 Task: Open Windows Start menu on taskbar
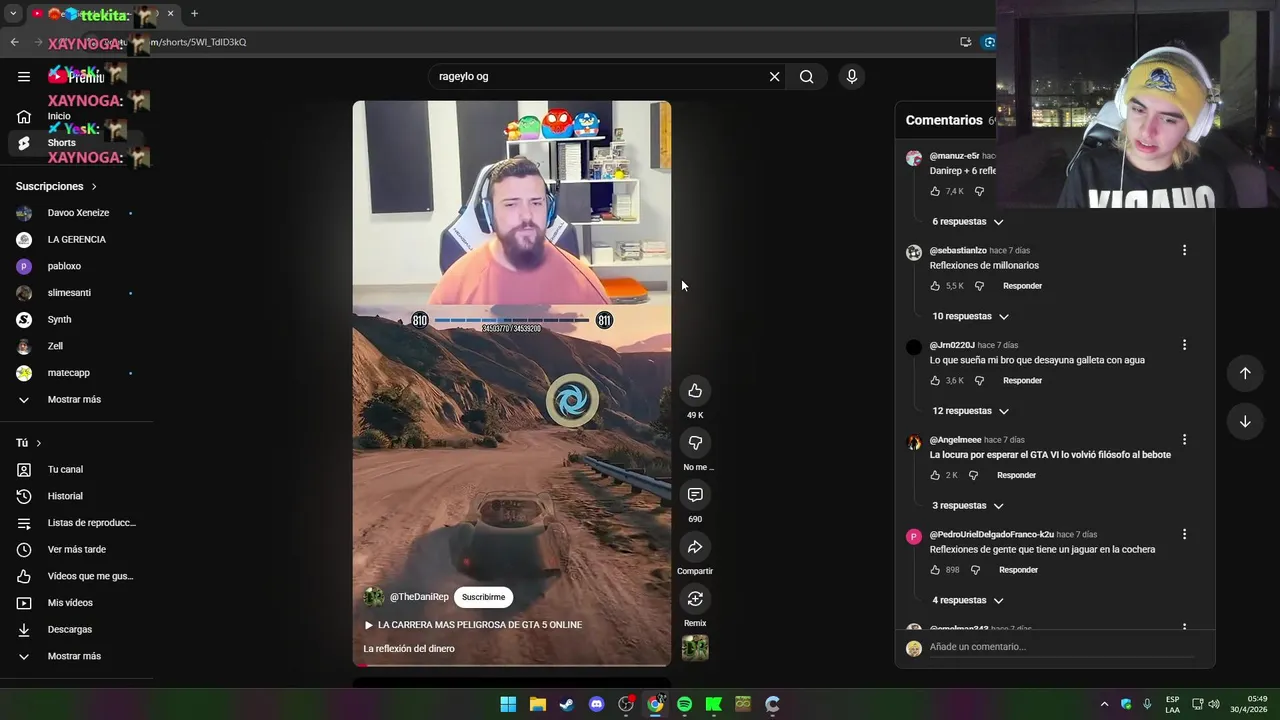508,704
